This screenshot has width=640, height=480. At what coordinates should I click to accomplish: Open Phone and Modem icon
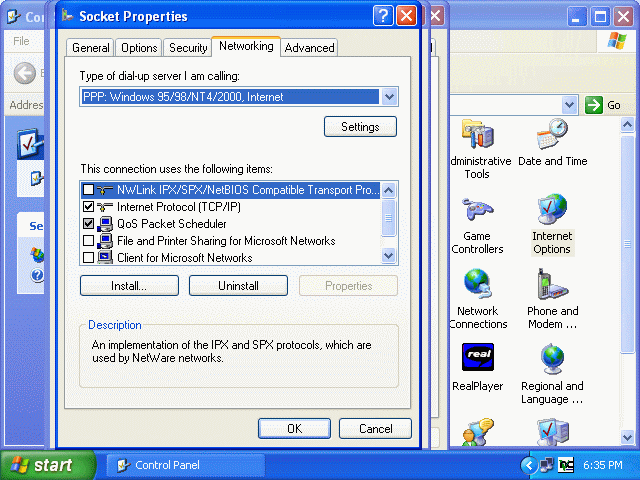click(552, 284)
